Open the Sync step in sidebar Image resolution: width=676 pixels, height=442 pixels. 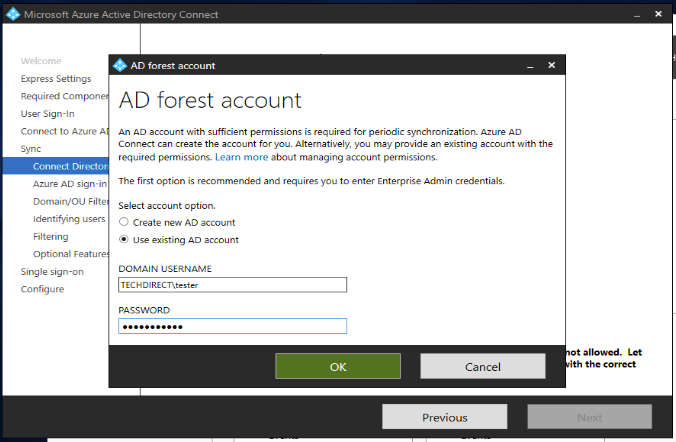click(x=31, y=149)
